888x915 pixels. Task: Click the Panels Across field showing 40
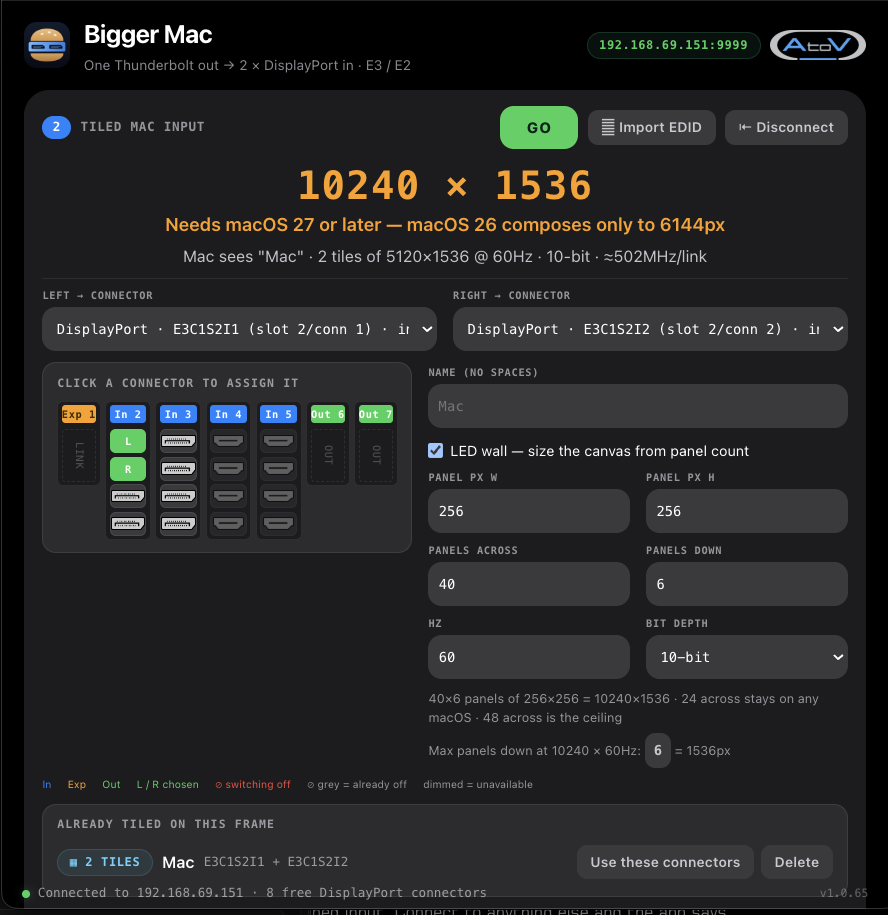[x=529, y=584]
